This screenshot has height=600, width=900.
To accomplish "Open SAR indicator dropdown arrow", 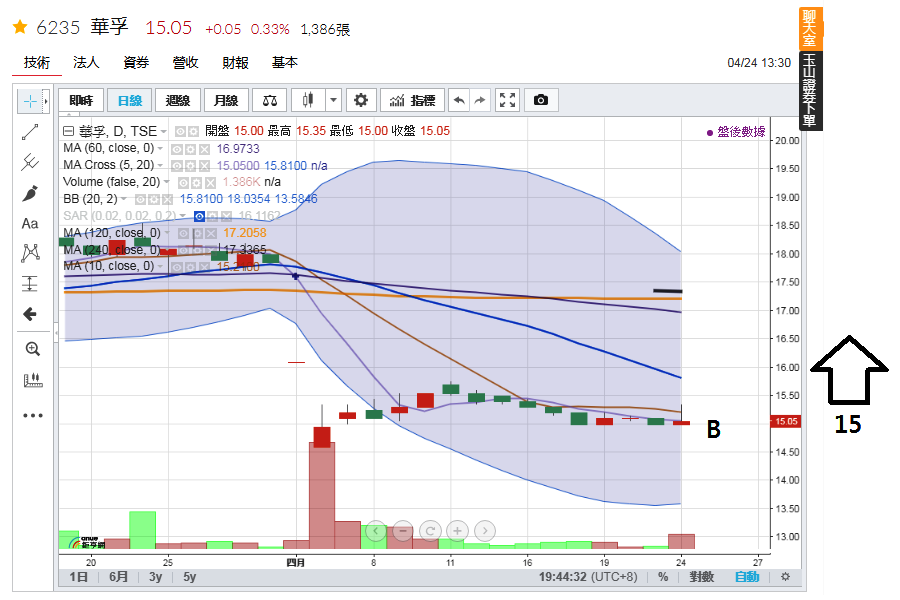I will [x=183, y=216].
